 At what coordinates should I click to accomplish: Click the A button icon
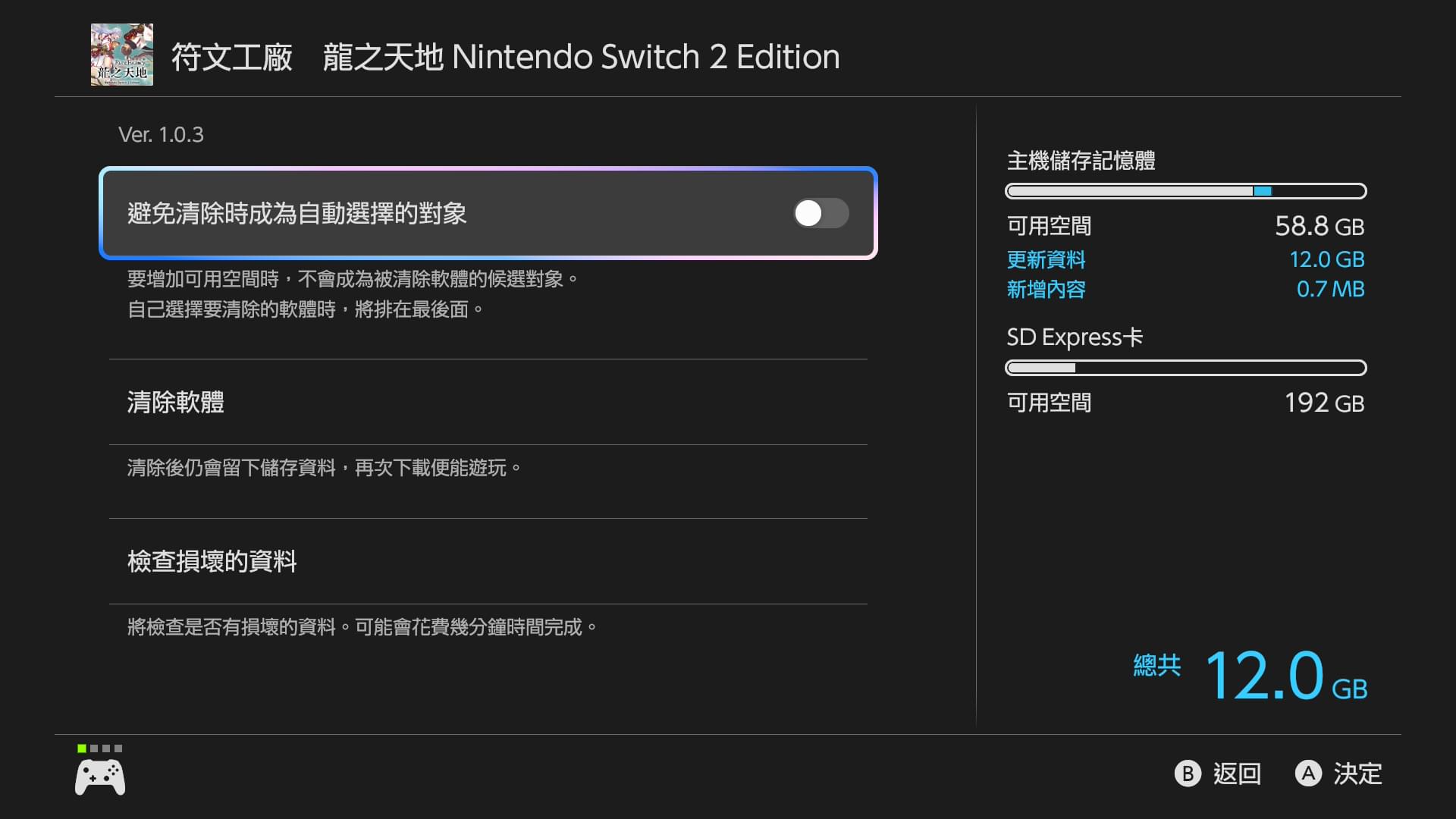1308,773
